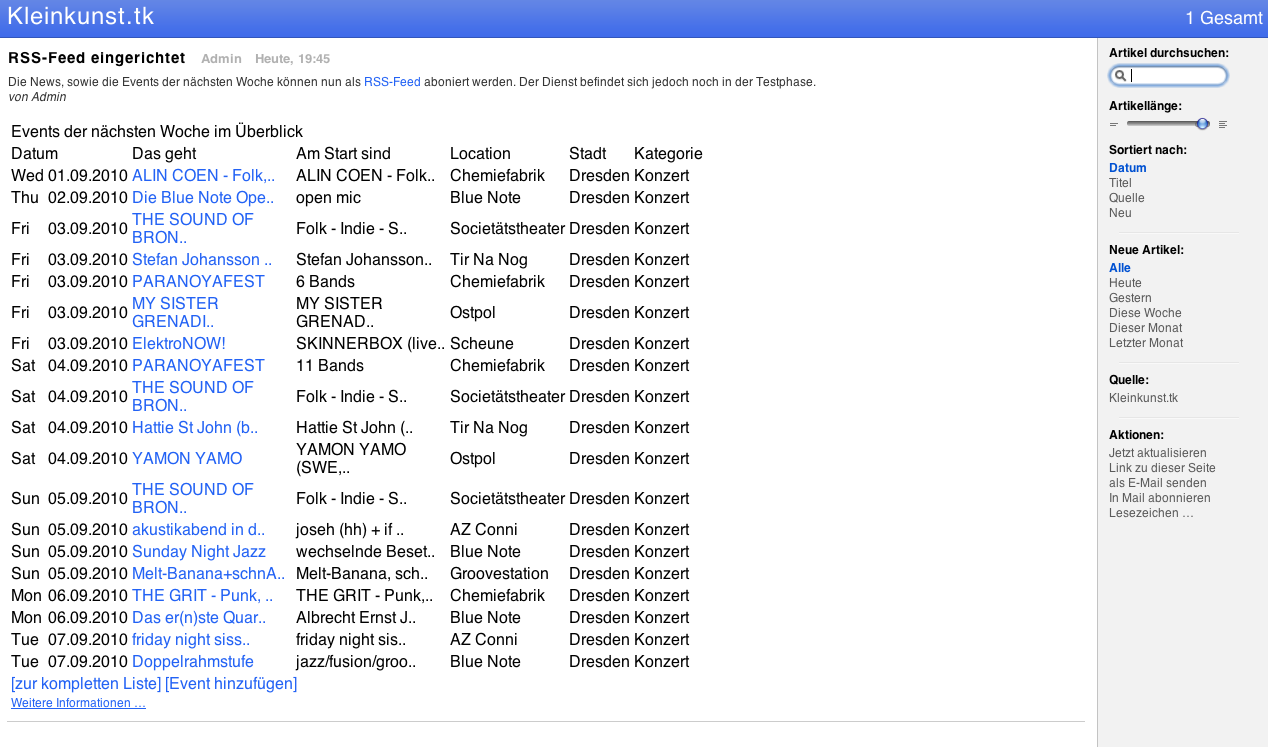Image resolution: width=1268 pixels, height=747 pixels.
Task: Open Weitere Informationen link
Action: coord(78,703)
